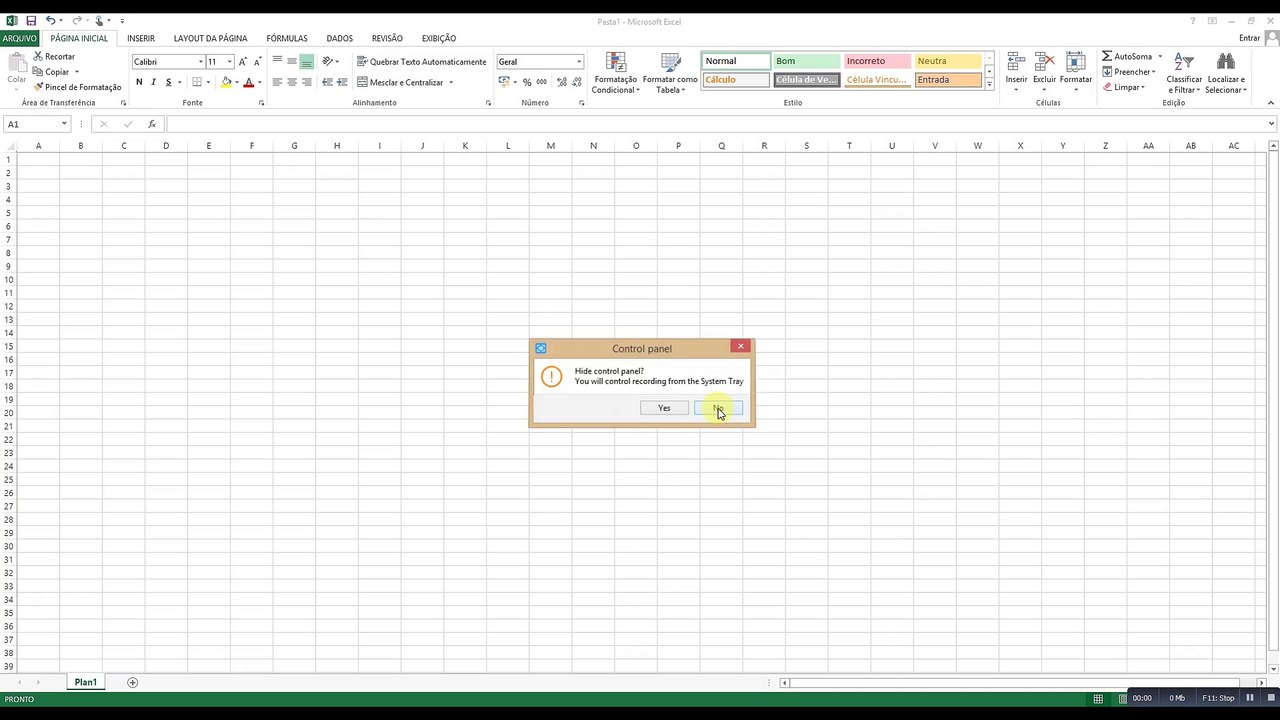Open the font size dropdown
The height and width of the screenshot is (720, 1280).
[229, 62]
